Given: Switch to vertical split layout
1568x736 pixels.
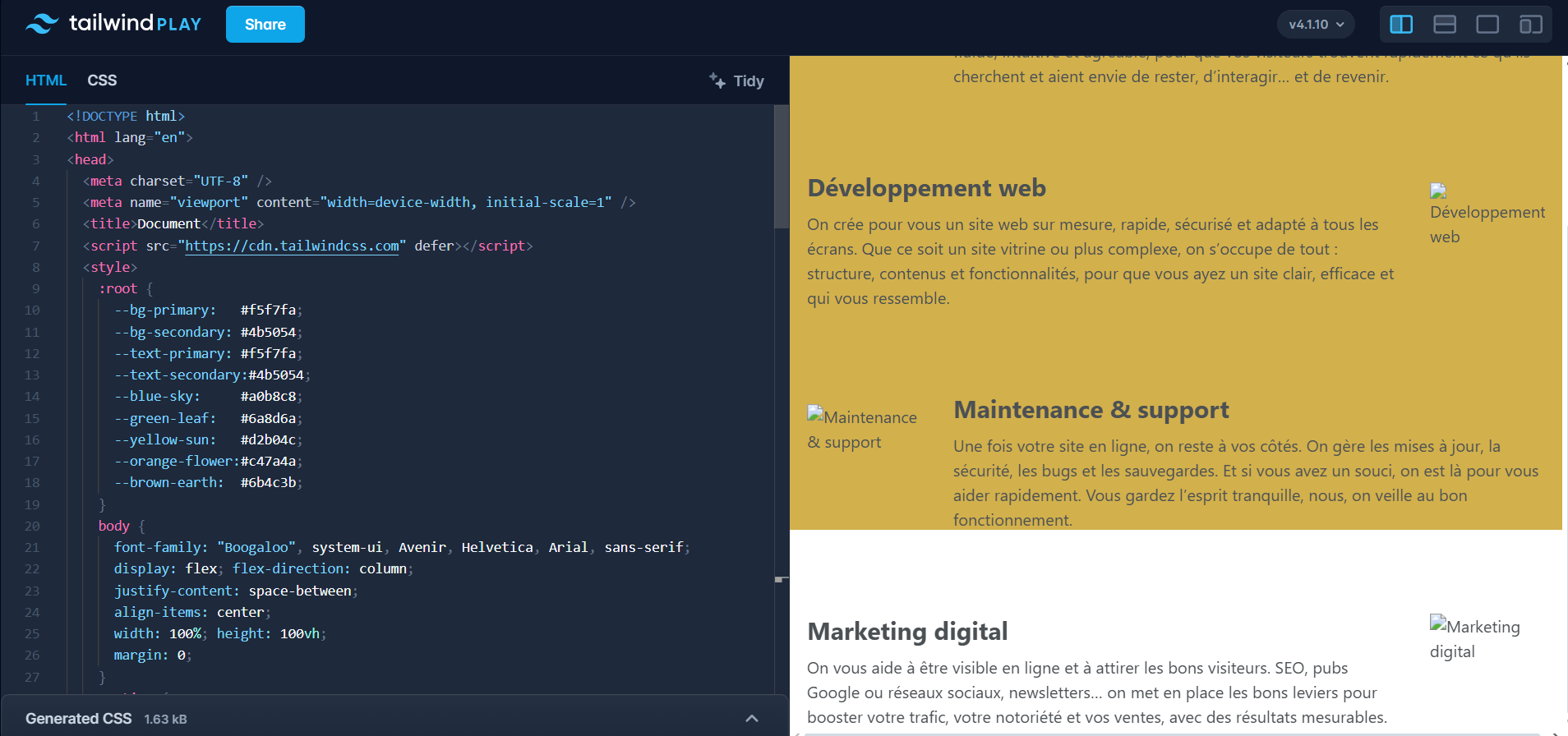Looking at the screenshot, I should 1401,25.
